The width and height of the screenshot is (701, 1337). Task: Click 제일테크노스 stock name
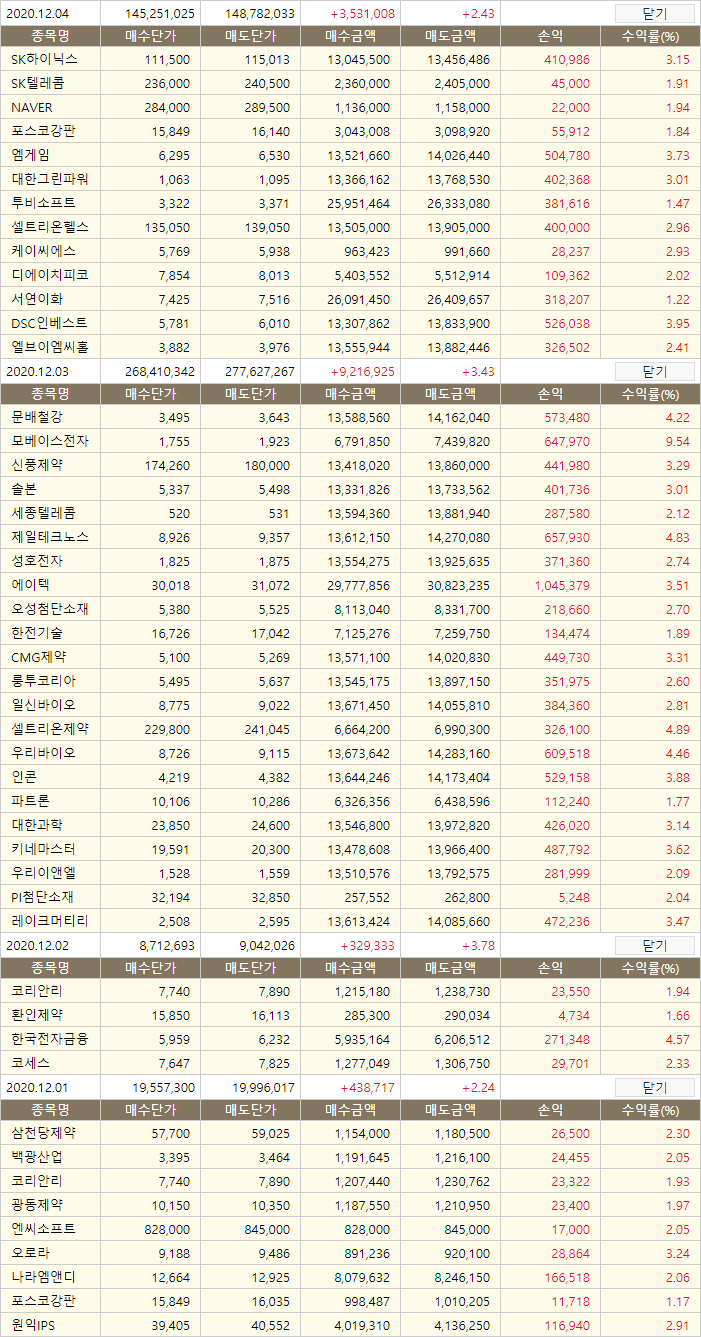49,537
